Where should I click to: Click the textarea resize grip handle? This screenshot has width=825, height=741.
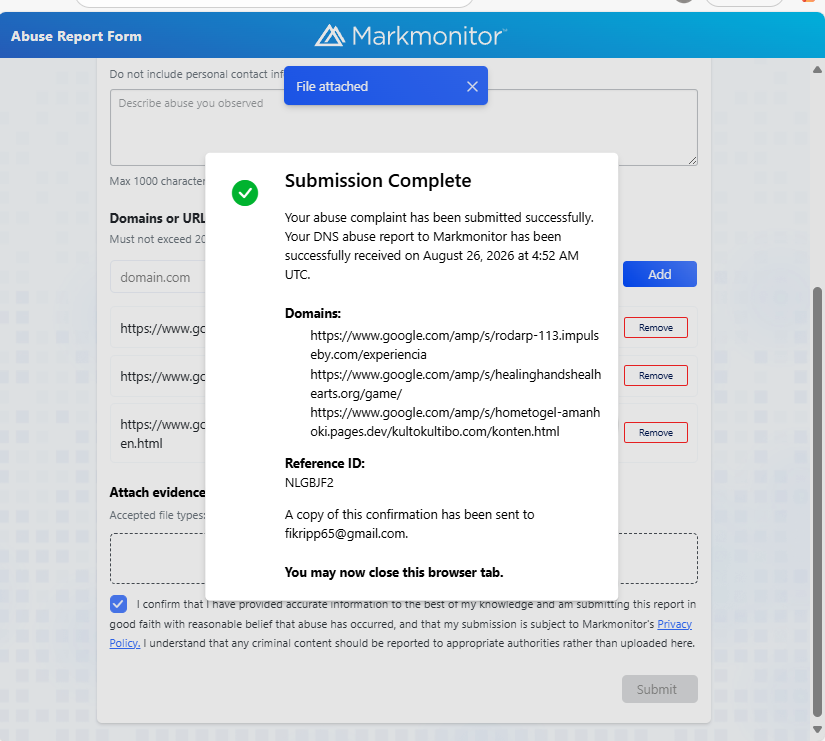(692, 161)
